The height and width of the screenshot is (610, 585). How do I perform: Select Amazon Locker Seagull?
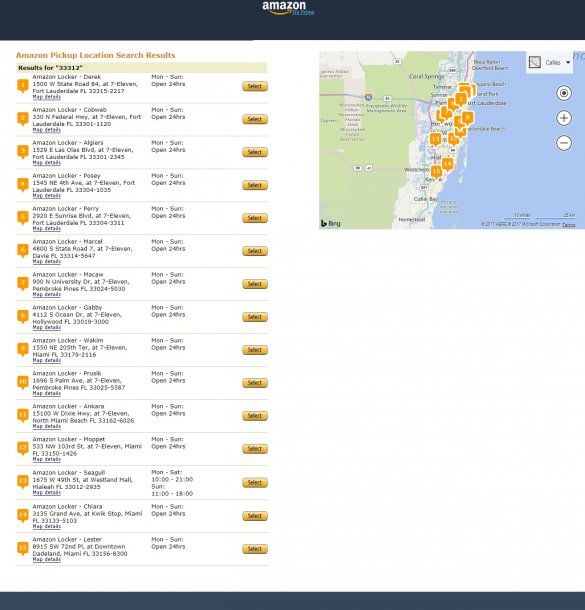(x=255, y=482)
